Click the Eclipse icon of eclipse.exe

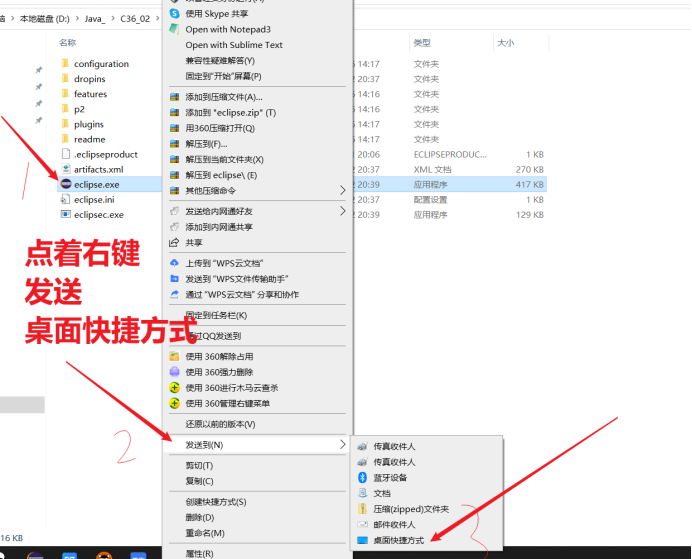(66, 184)
